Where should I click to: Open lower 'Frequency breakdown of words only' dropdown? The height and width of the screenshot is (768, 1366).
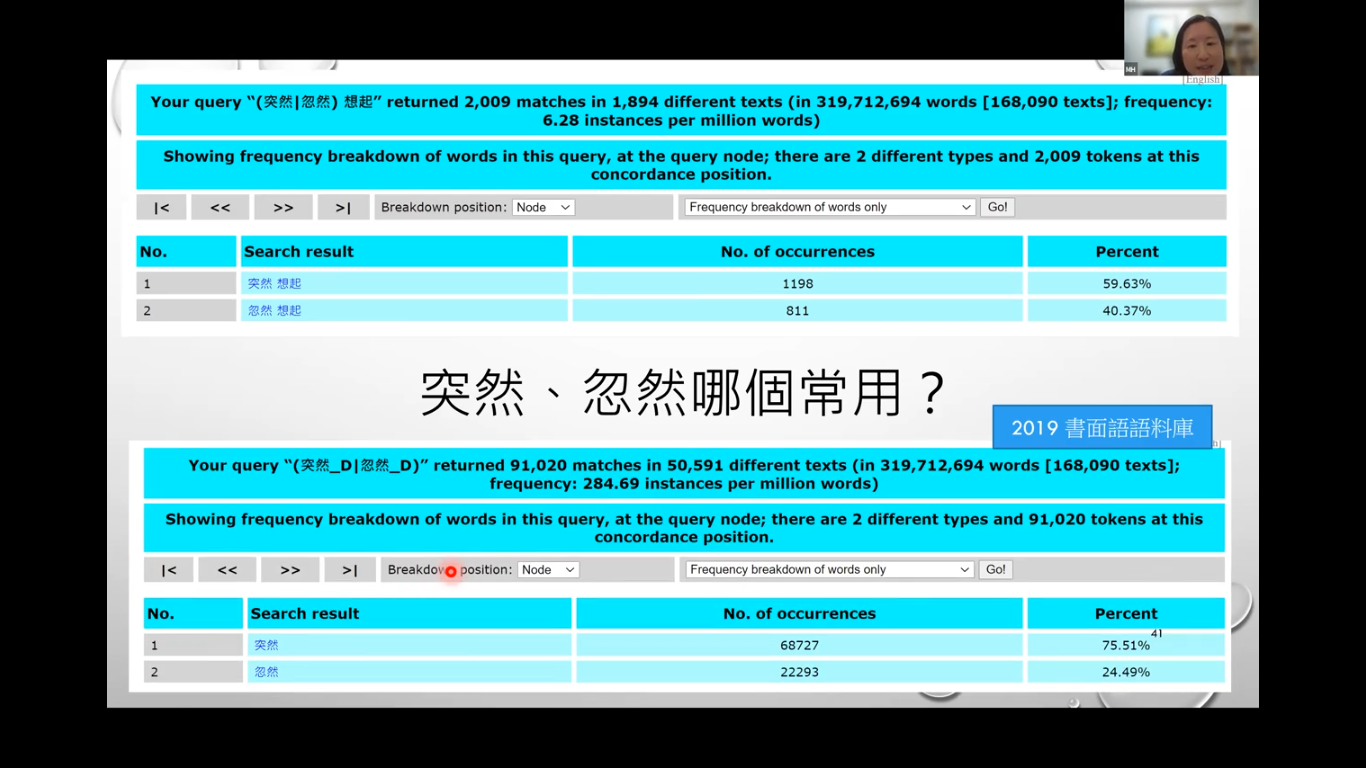(829, 570)
